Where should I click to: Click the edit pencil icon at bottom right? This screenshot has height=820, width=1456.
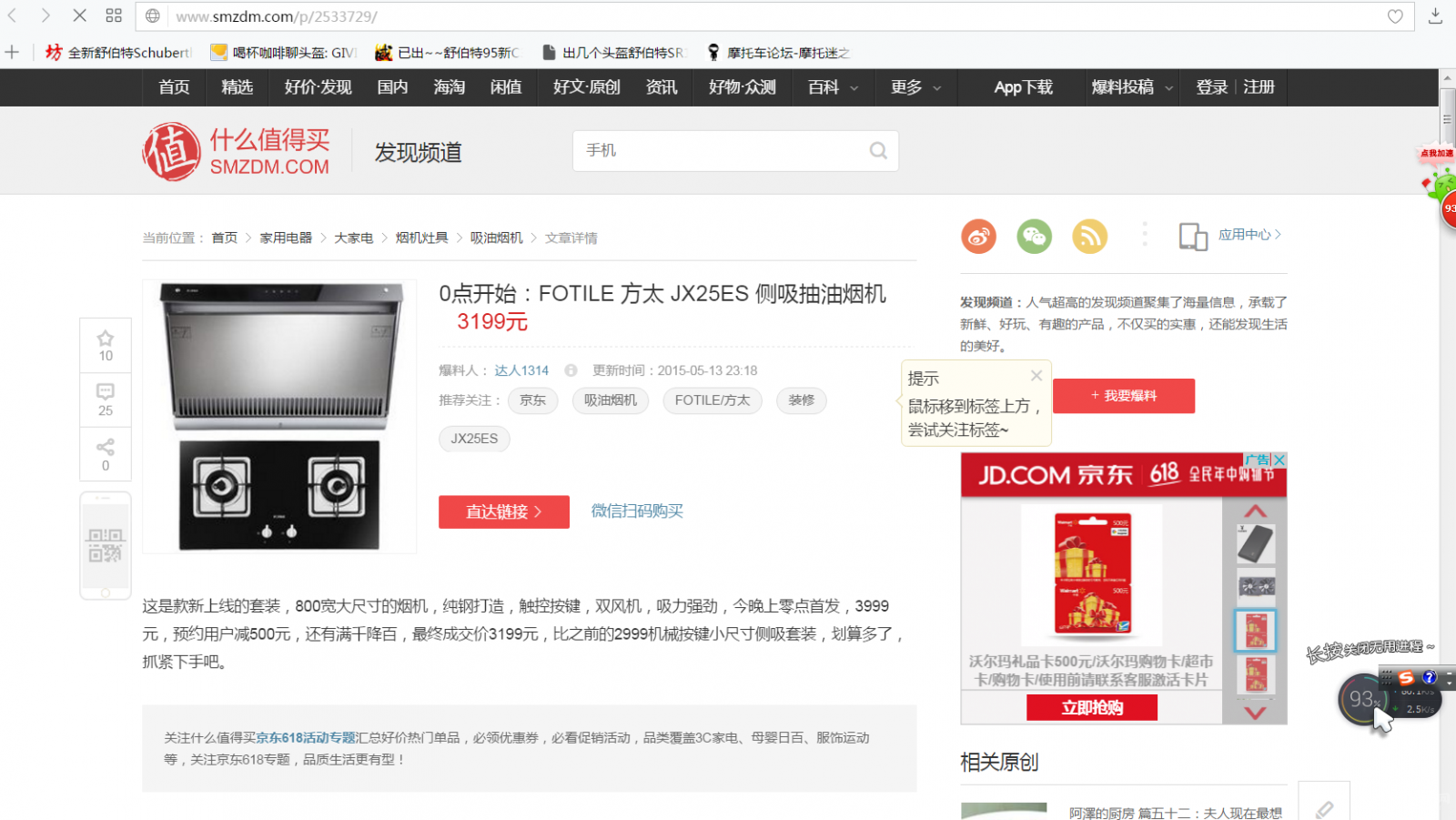click(1324, 808)
